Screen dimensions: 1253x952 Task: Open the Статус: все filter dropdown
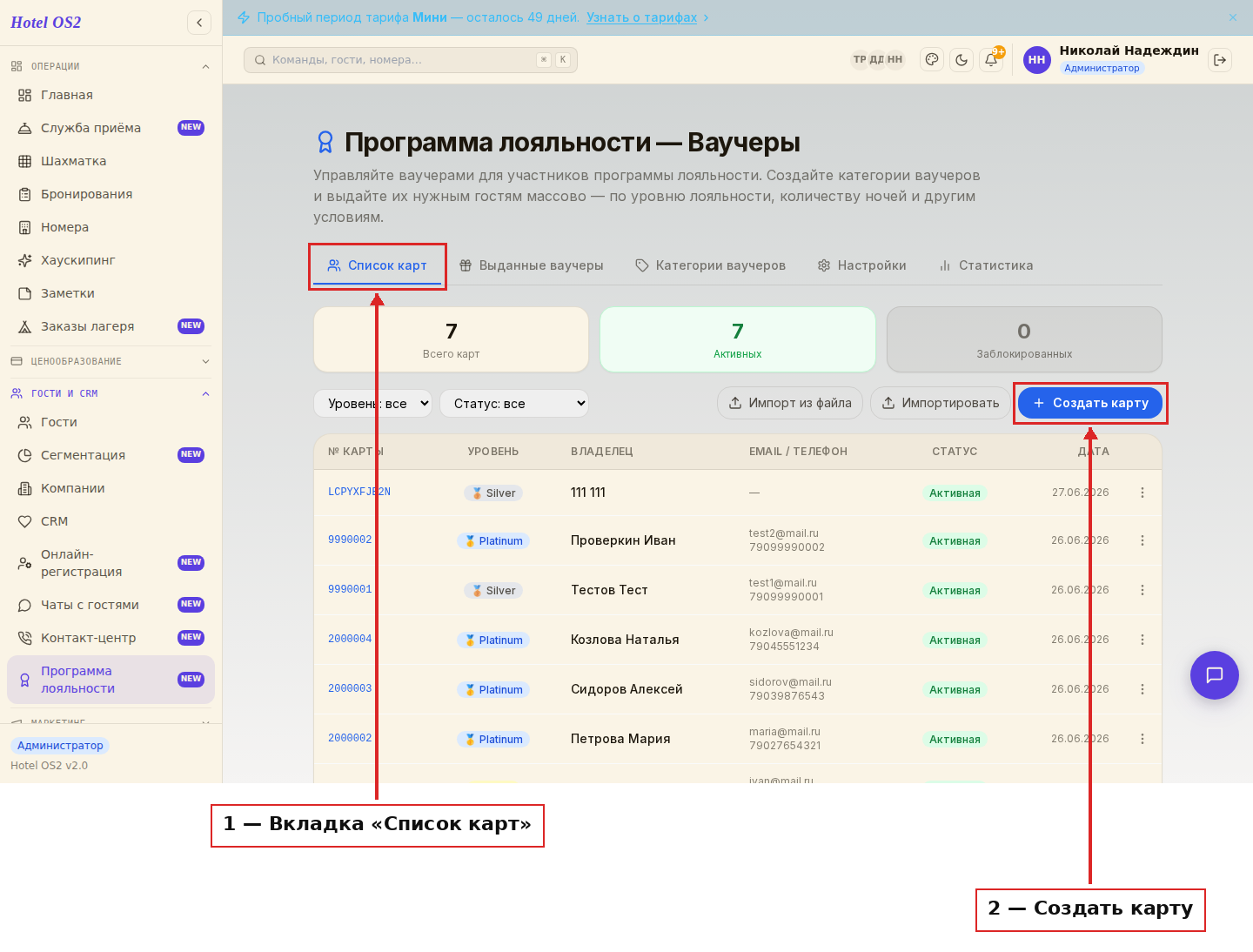point(514,404)
